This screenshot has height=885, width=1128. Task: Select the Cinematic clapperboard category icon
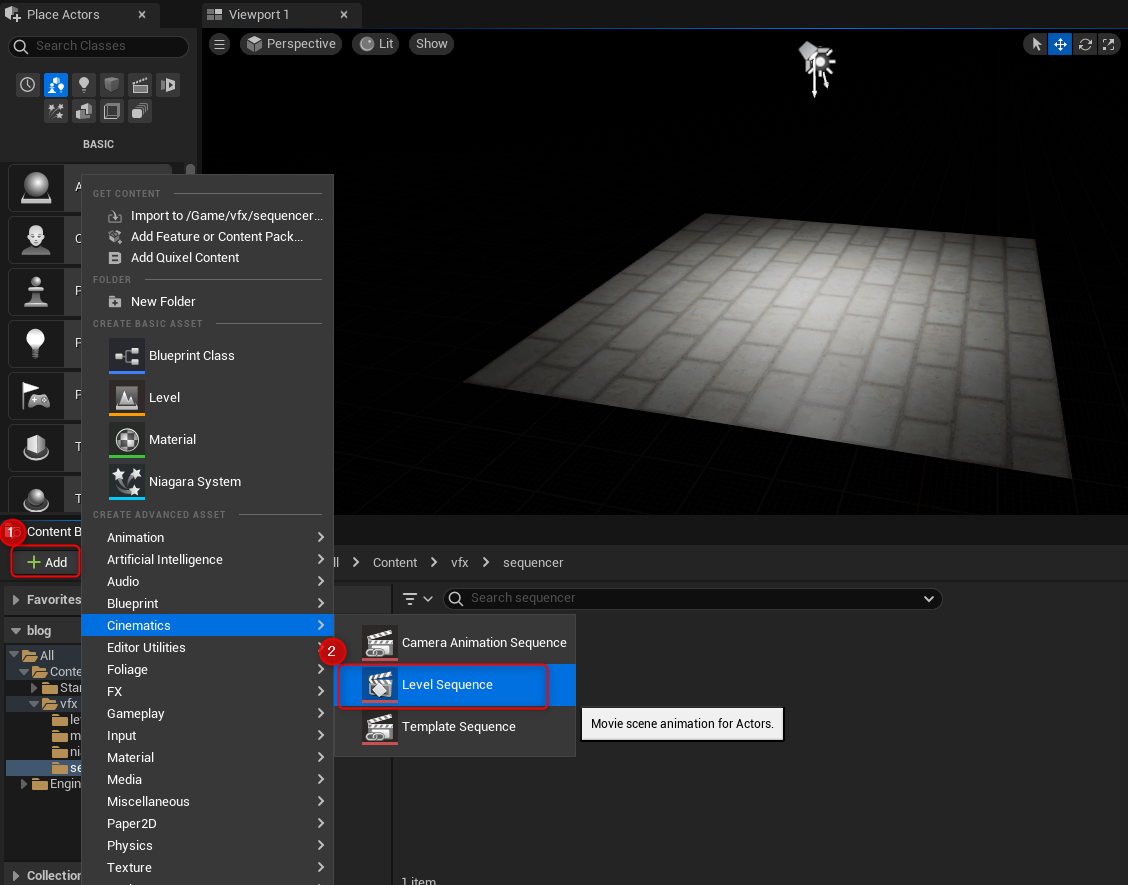click(x=140, y=85)
